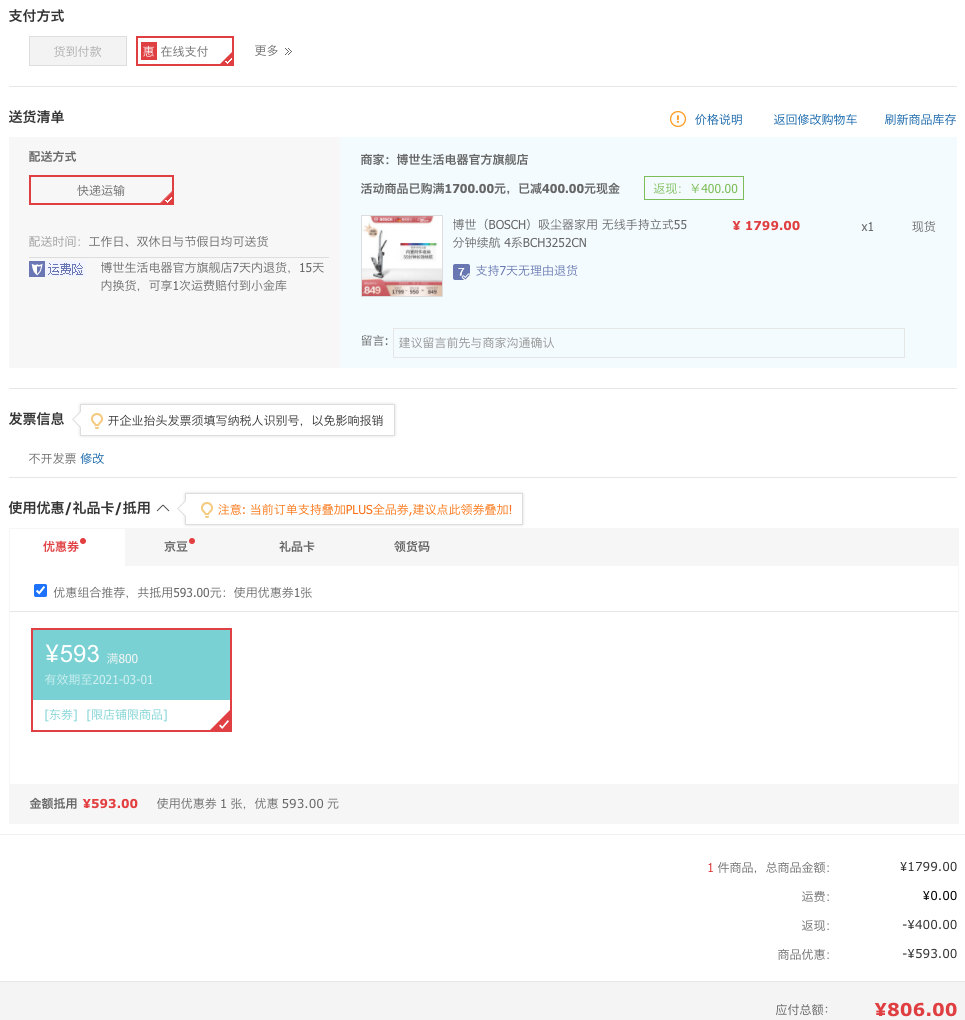965x1020 pixels.
Task: Deselect the ¥593 满800 coupon card
Action: [131, 680]
